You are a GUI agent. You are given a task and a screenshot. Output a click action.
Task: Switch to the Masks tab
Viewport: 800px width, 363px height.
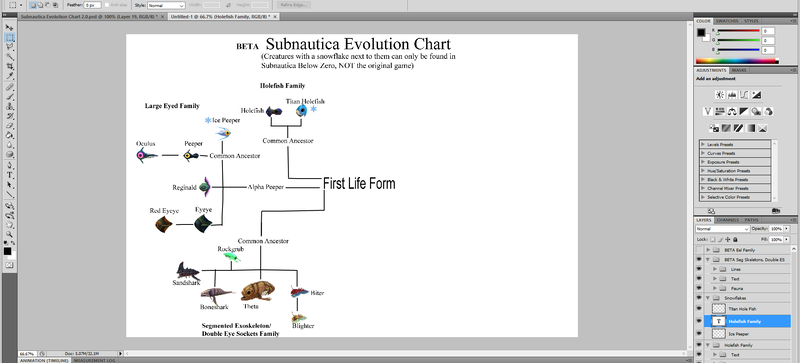tap(738, 70)
